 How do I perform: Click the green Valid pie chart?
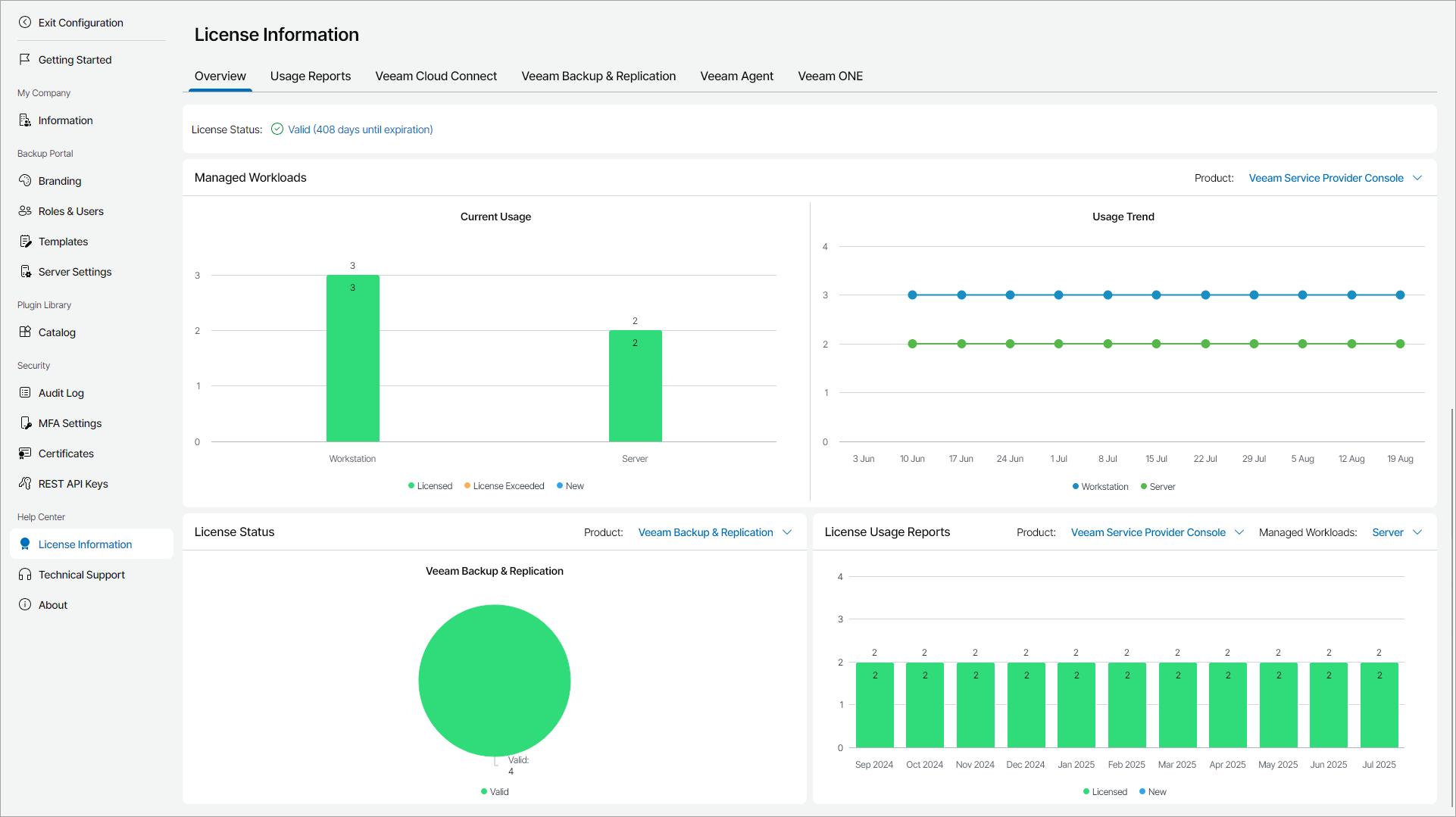(494, 680)
